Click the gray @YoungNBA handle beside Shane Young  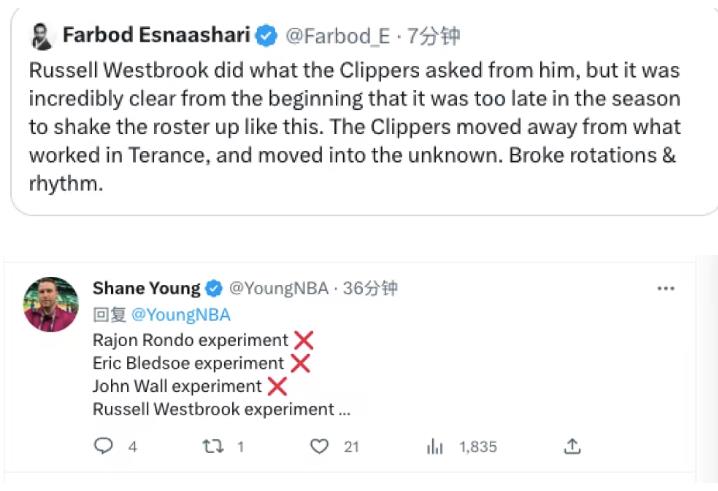[x=278, y=289]
